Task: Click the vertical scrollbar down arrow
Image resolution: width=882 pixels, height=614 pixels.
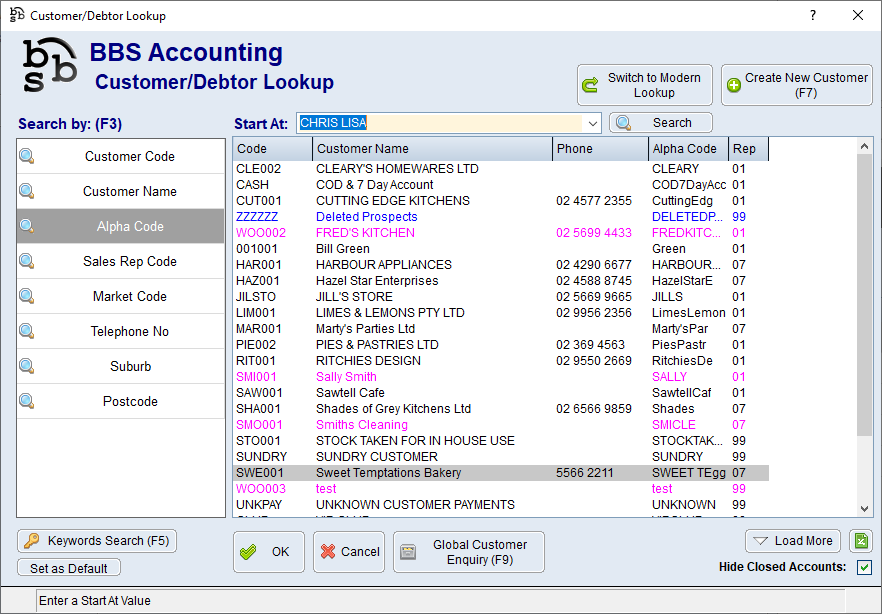Action: tap(866, 509)
